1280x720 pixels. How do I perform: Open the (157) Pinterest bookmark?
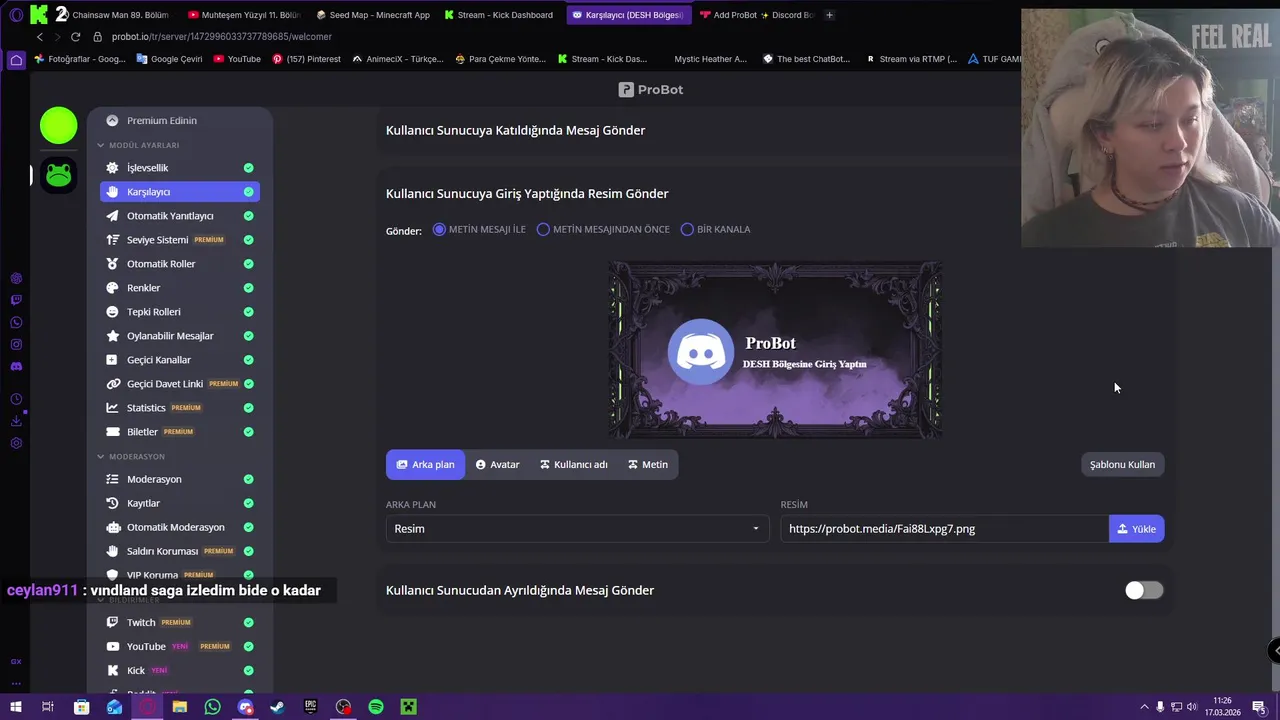tap(306, 59)
